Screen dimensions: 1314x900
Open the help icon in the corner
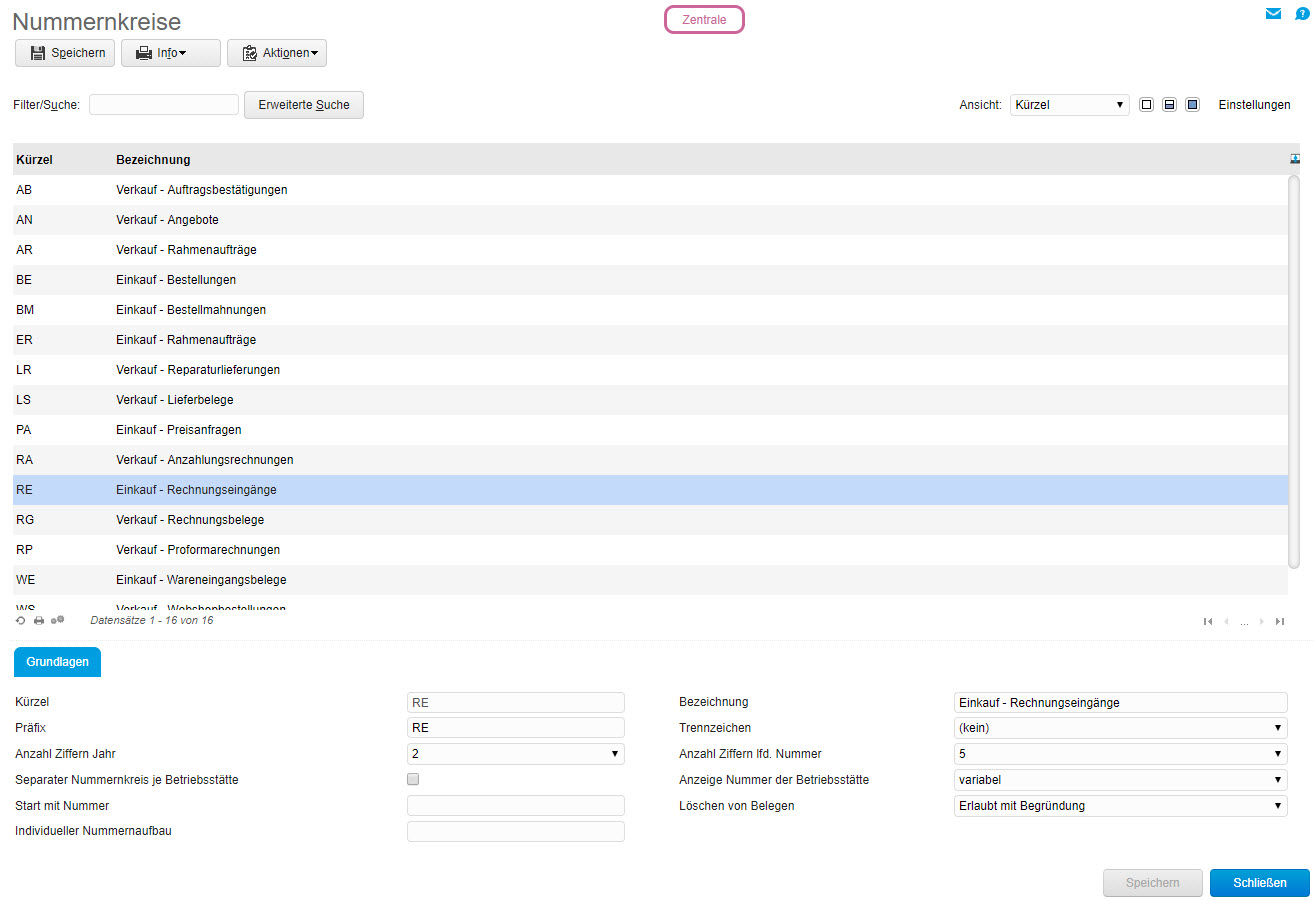tap(1302, 13)
